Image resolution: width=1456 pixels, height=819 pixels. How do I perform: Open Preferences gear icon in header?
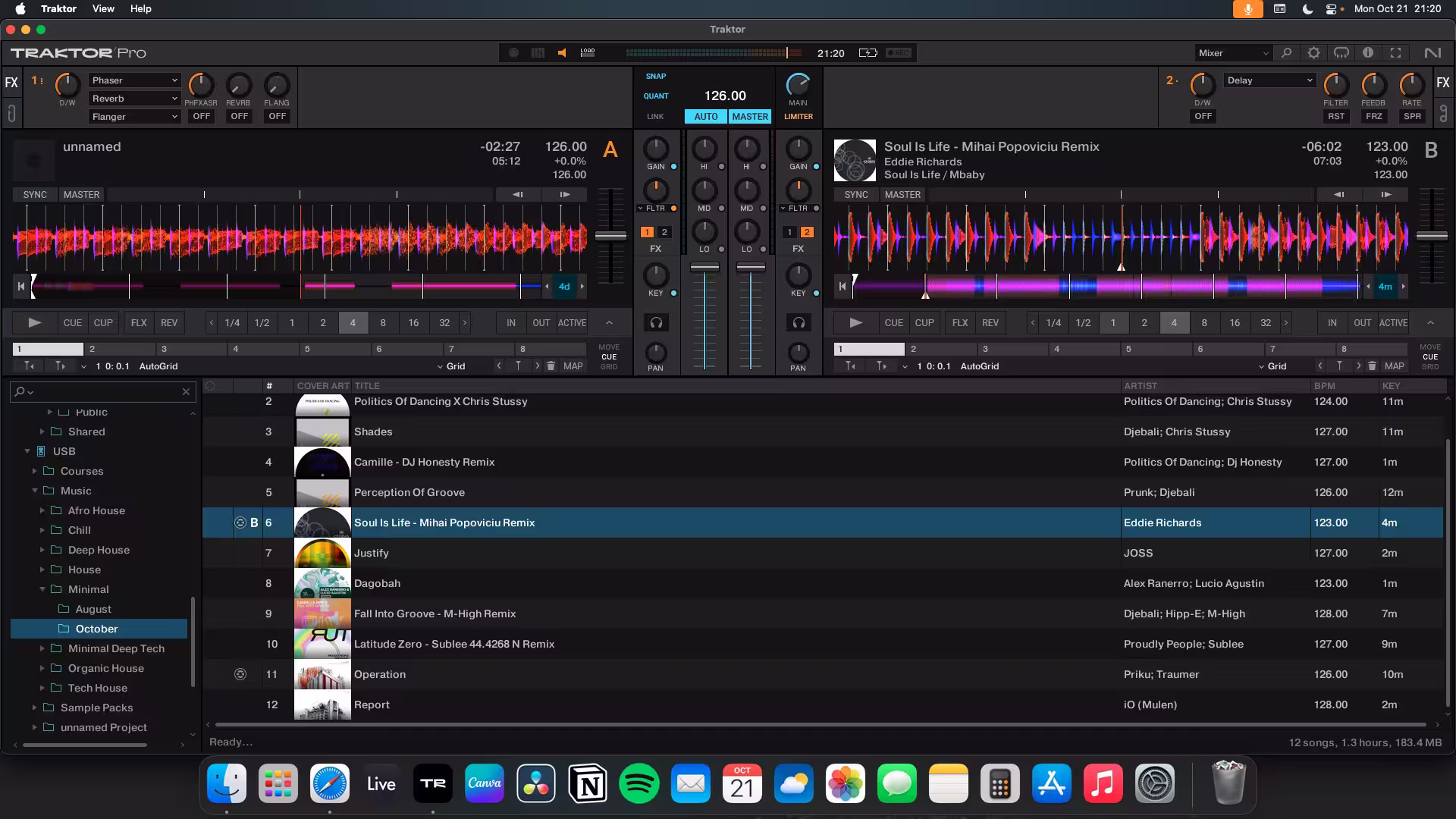tap(1313, 53)
